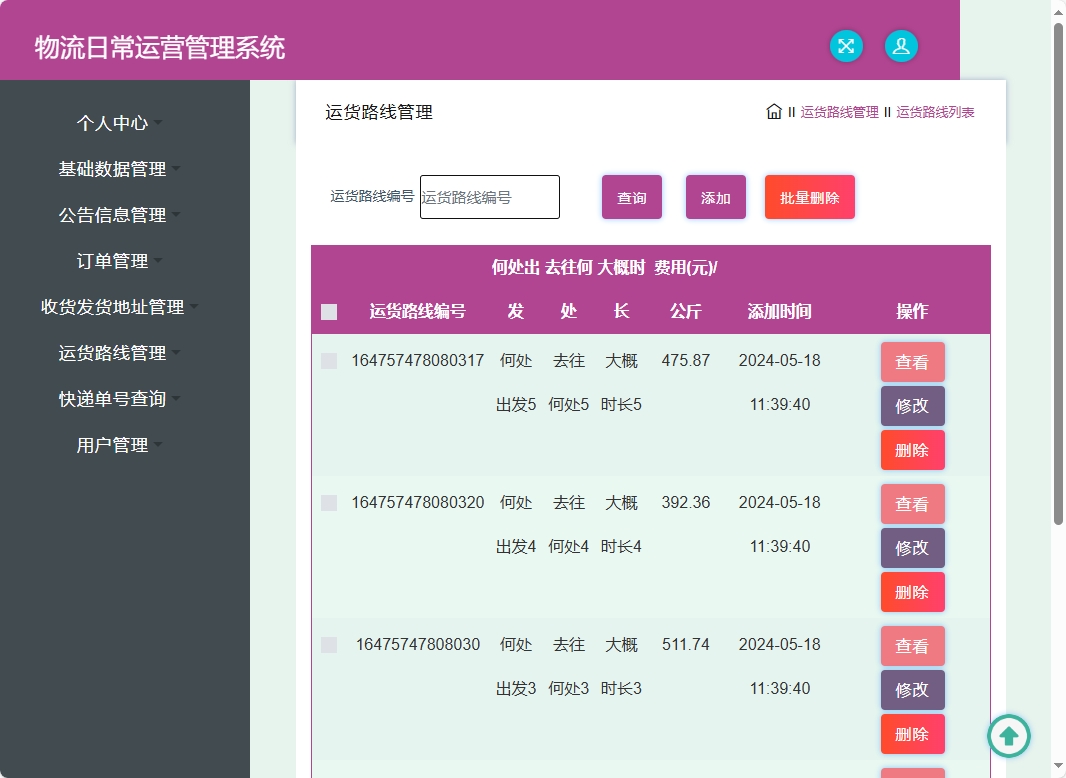
Task: Click the scroll-to-top arrow icon
Action: (1009, 736)
